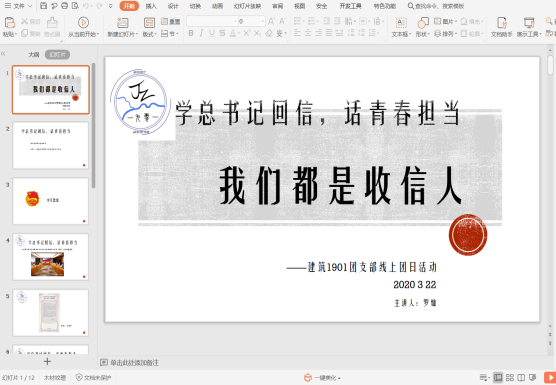Open the font name dropdown
This screenshot has height=385, width=556.
(235, 22)
